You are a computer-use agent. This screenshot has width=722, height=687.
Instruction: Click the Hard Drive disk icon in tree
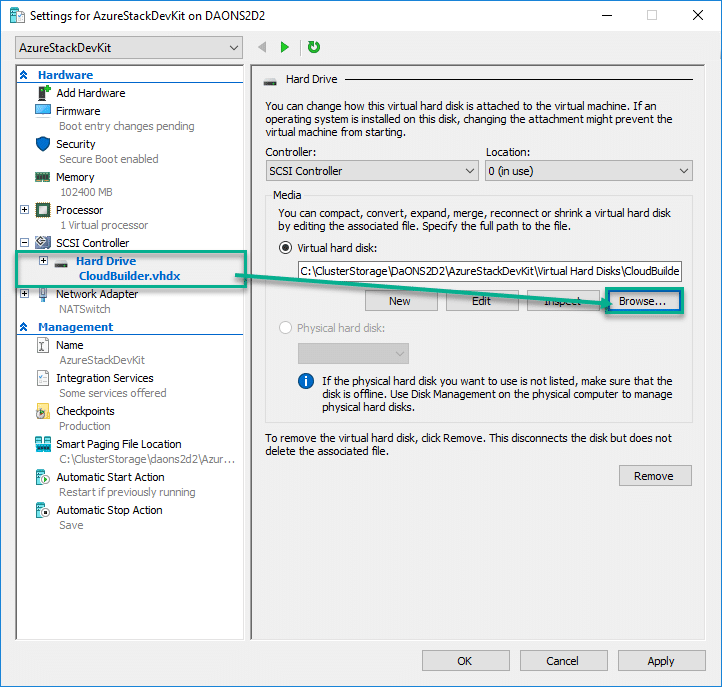[61, 264]
